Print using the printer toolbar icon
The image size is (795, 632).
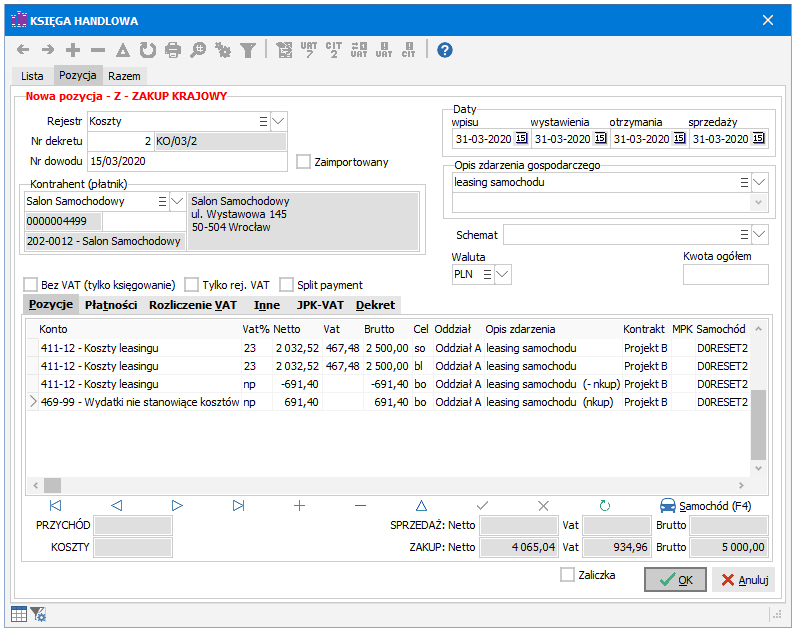(x=173, y=50)
